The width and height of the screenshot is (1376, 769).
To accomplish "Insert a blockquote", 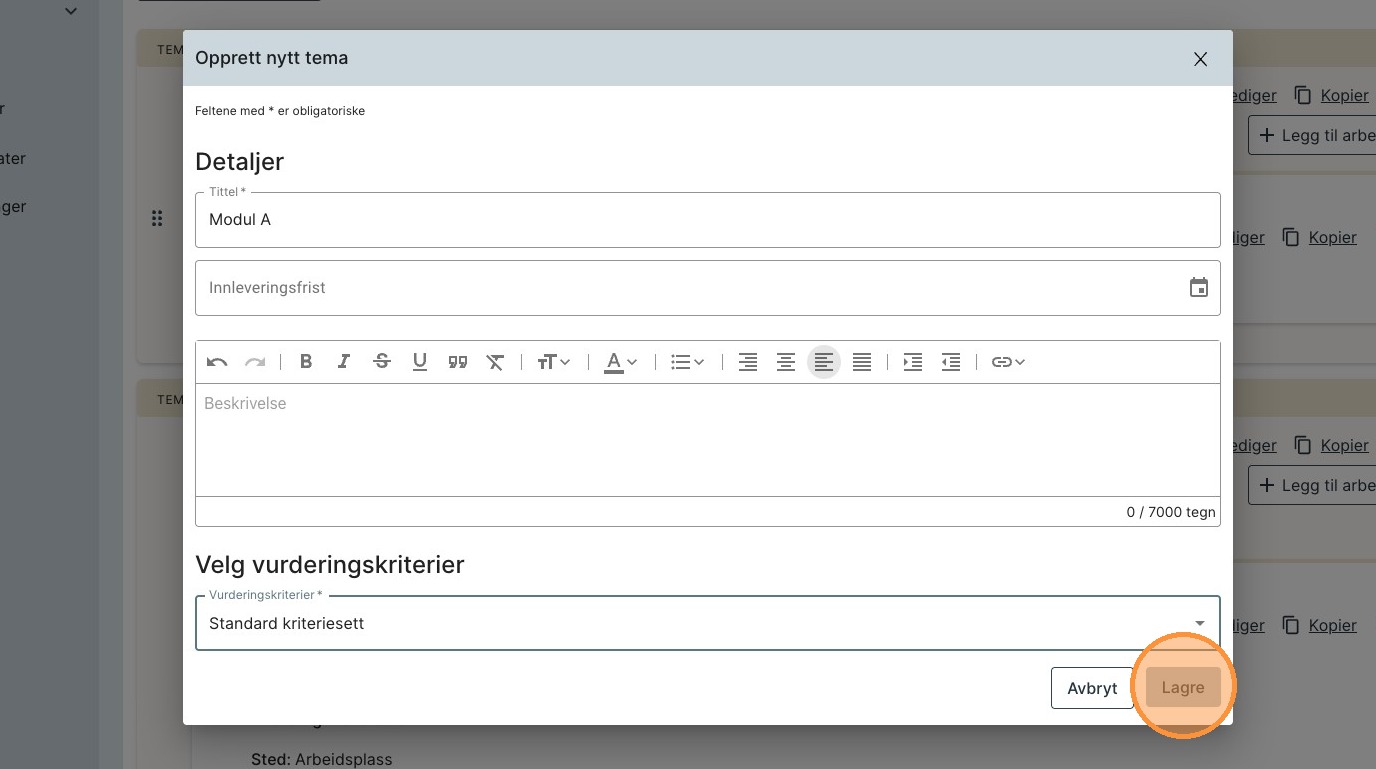I will (458, 362).
